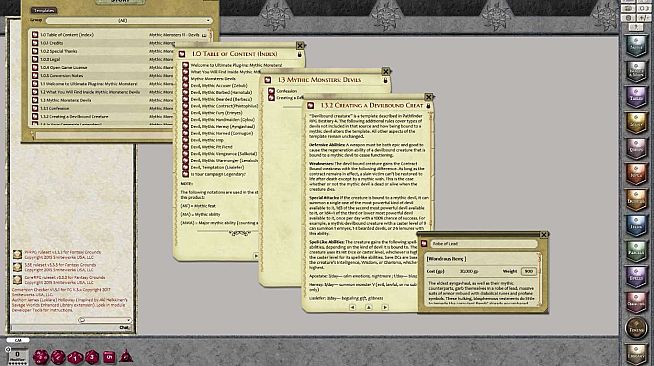Click link icon in 1.3.2 Creating window header

pos(310,106)
